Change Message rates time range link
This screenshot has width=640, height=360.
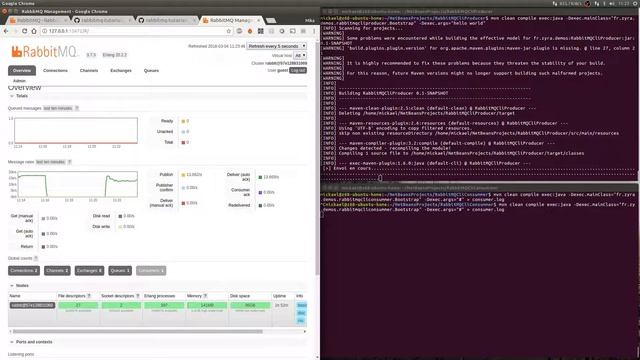pos(51,162)
